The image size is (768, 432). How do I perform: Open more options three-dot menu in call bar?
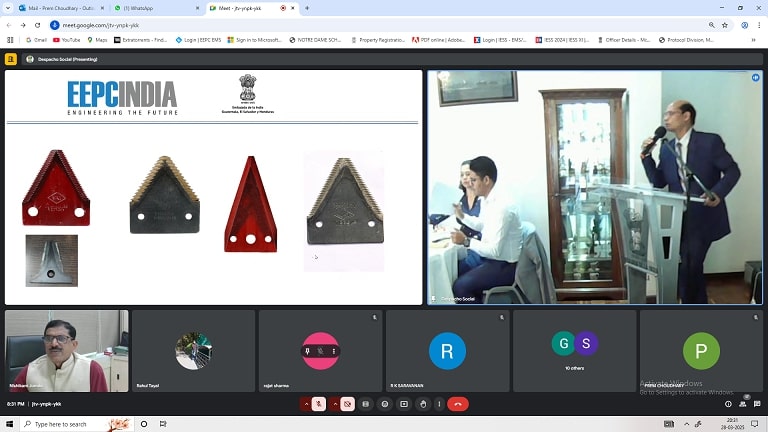pyautogui.click(x=439, y=404)
